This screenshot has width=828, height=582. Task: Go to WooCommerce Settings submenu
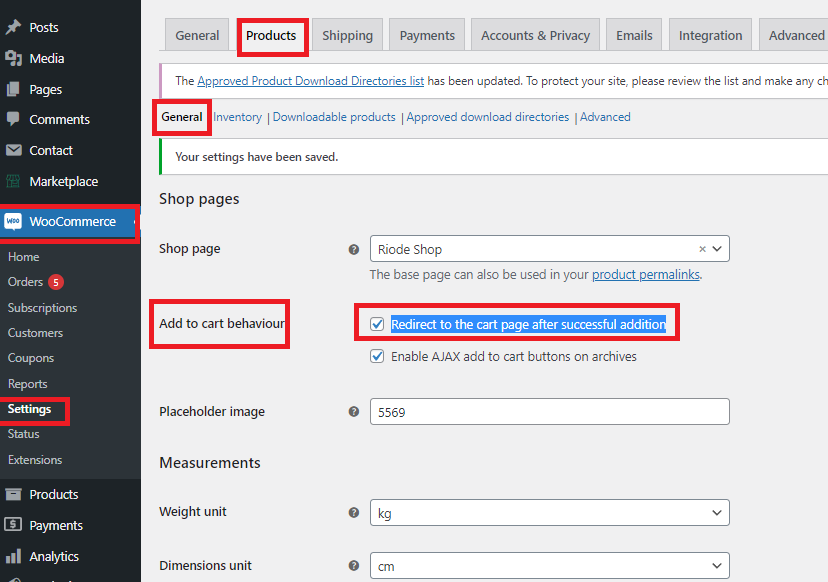click(30, 409)
